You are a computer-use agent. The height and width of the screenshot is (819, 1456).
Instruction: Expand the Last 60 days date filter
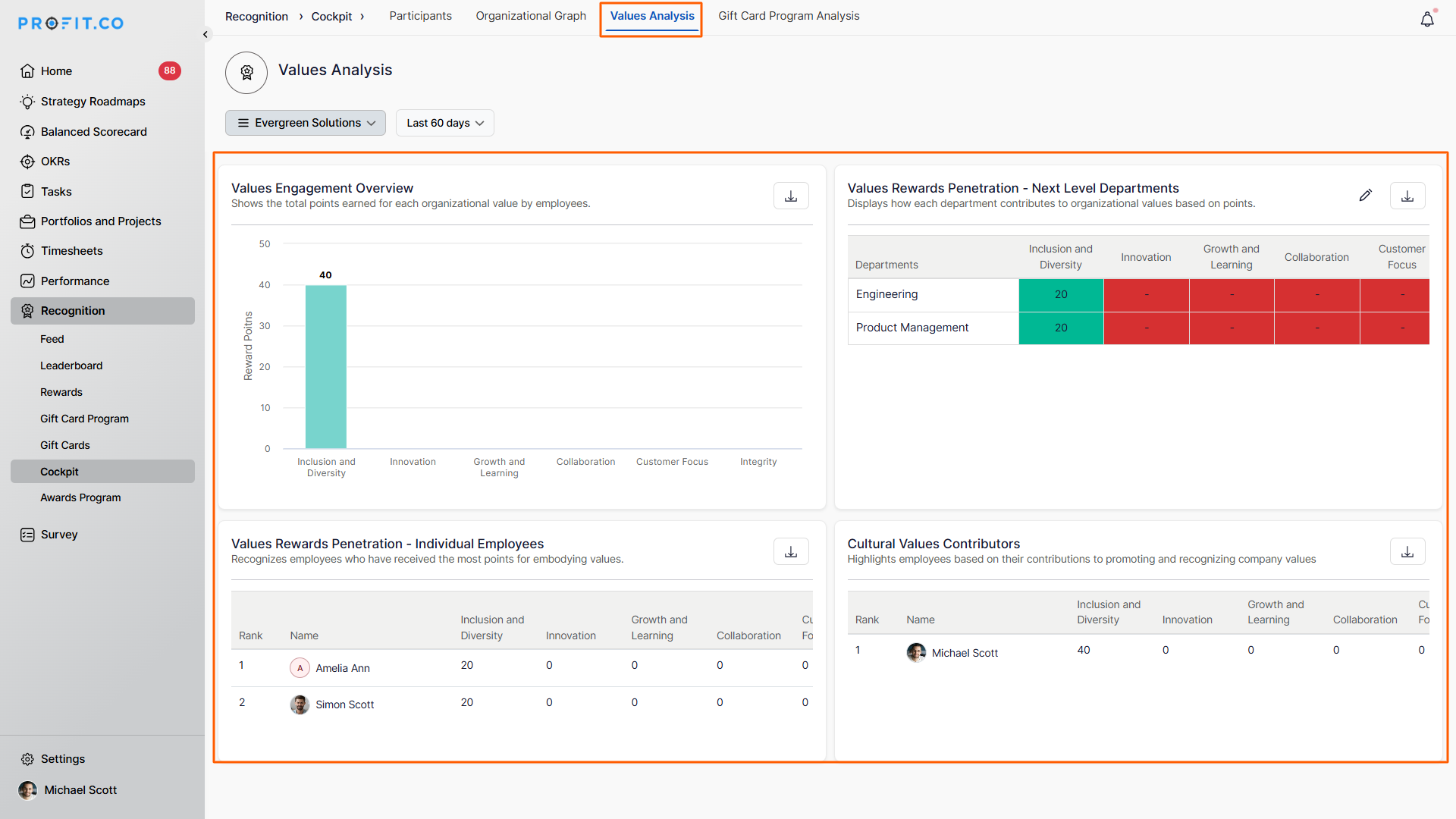(444, 123)
